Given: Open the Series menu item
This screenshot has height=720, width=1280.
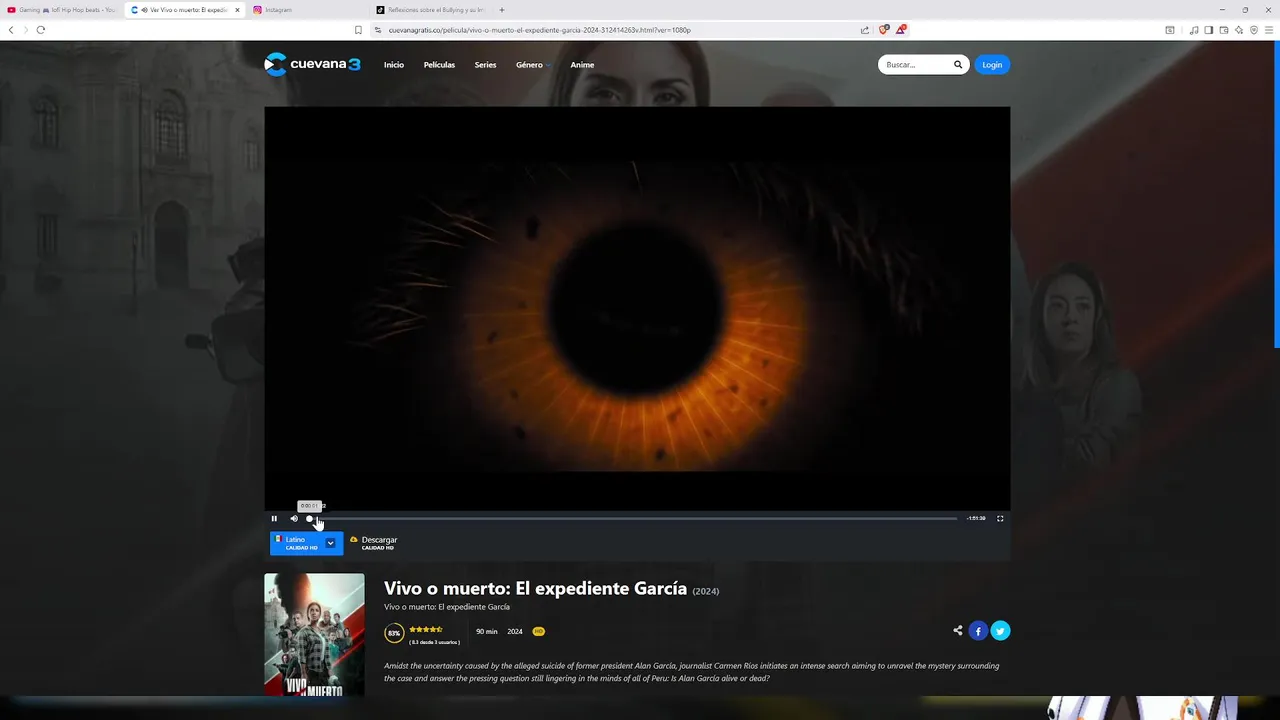Looking at the screenshot, I should pyautogui.click(x=485, y=65).
